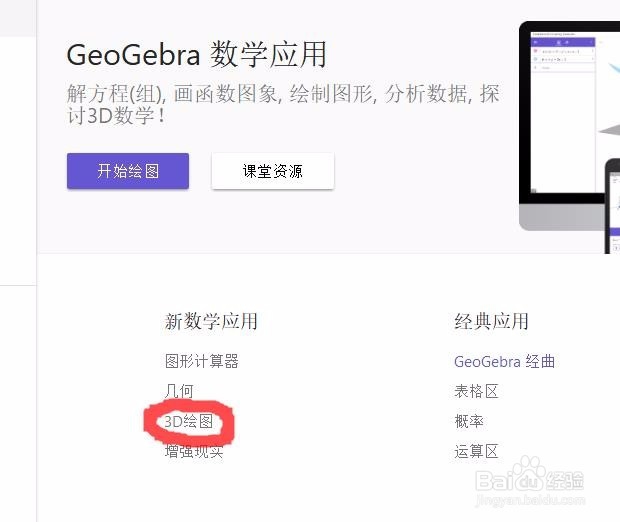Open the 课堂资源 button

[x=273, y=171]
